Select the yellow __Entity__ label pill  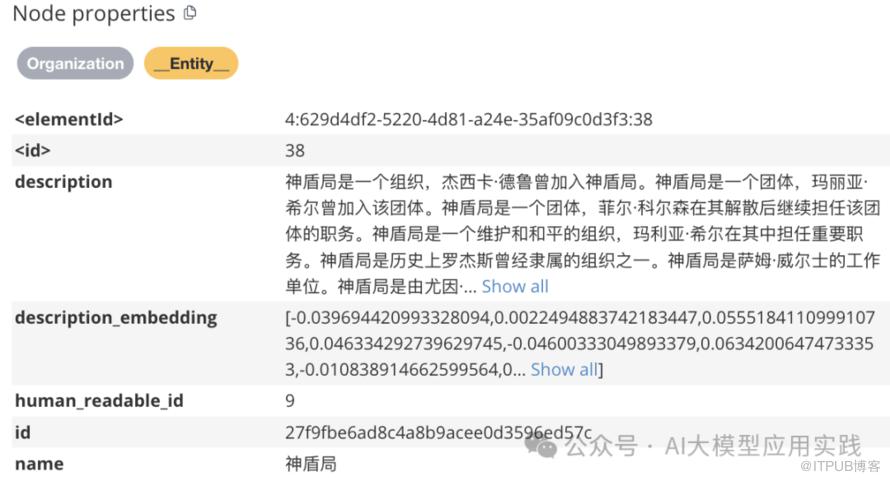(x=191, y=64)
